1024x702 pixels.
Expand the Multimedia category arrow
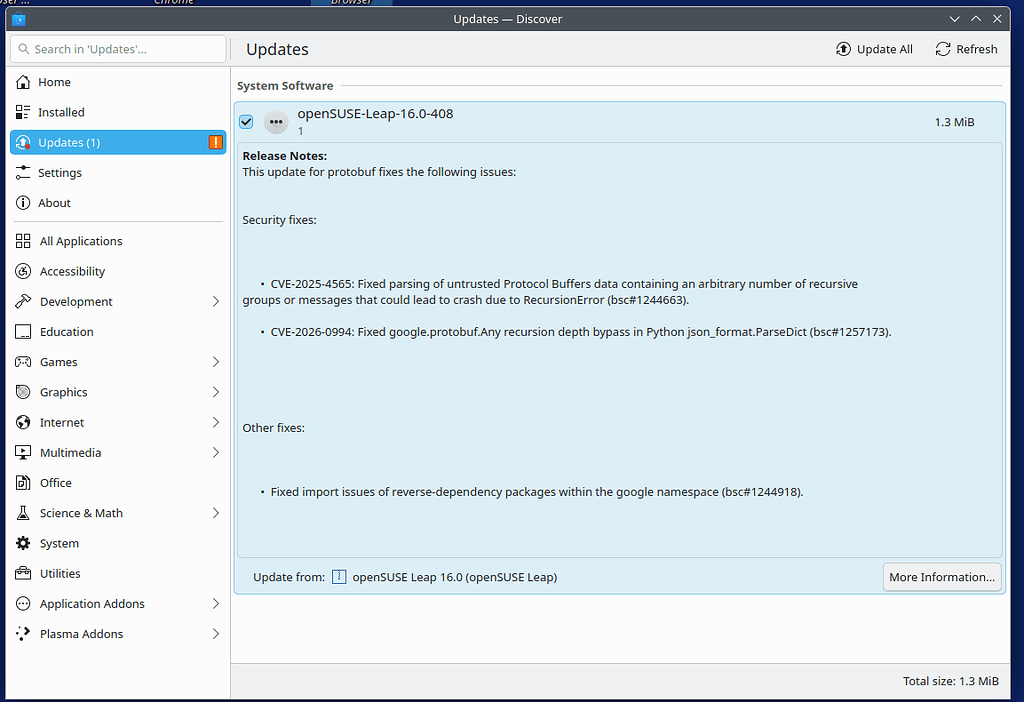click(x=216, y=453)
